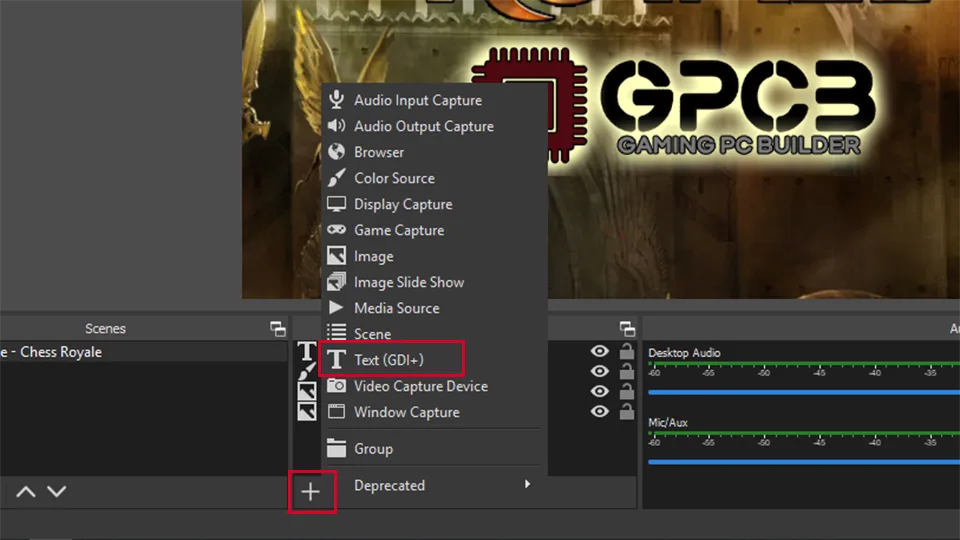
Task: Select the text source T icon in Sources list
Action: pyautogui.click(x=307, y=351)
